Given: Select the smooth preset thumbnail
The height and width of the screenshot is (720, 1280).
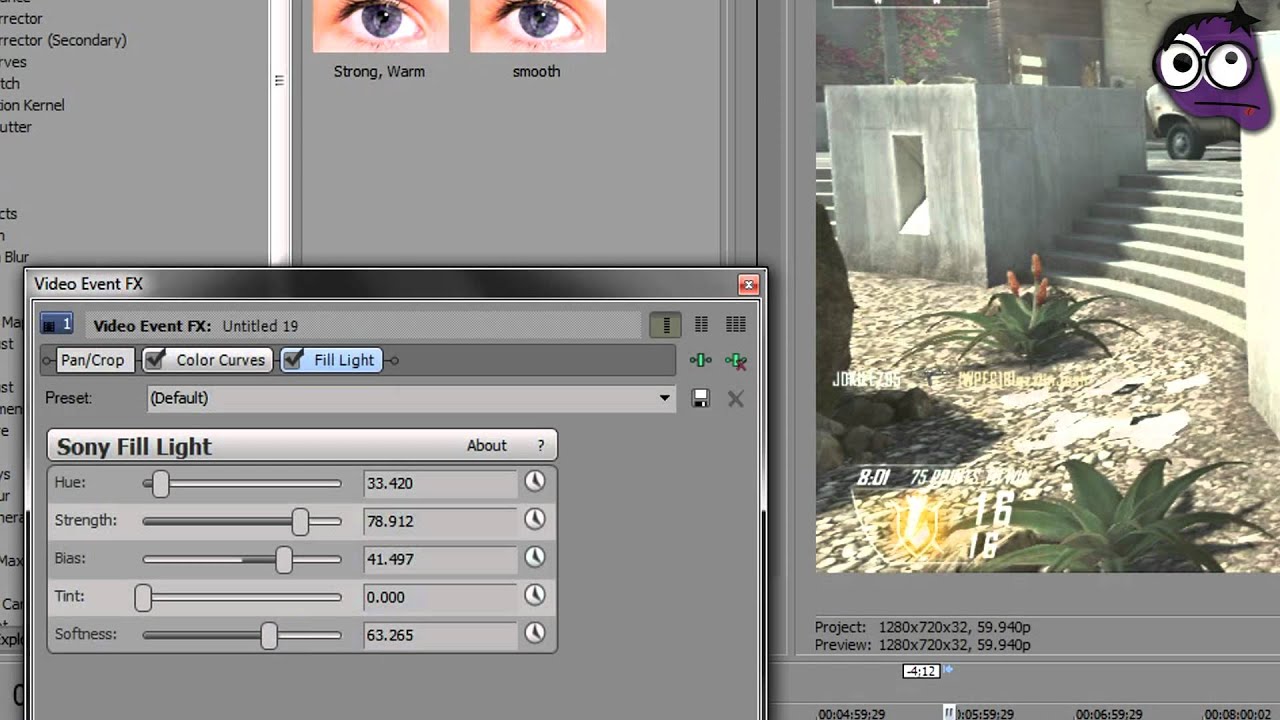Looking at the screenshot, I should pyautogui.click(x=537, y=26).
